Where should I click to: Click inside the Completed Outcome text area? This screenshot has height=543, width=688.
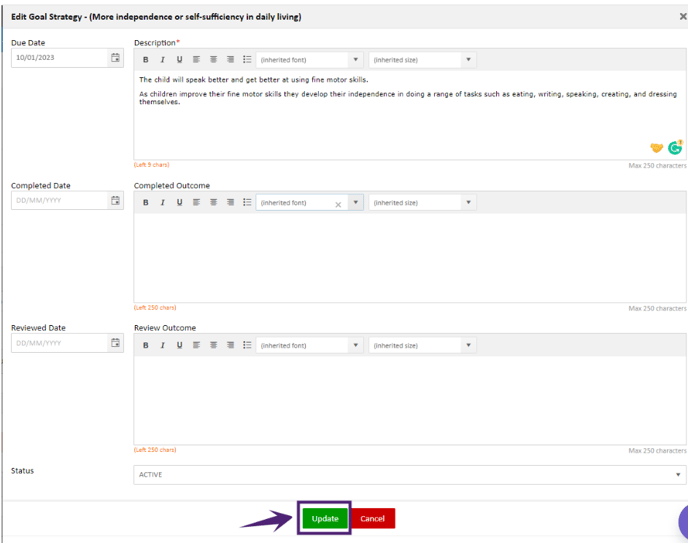[410, 258]
